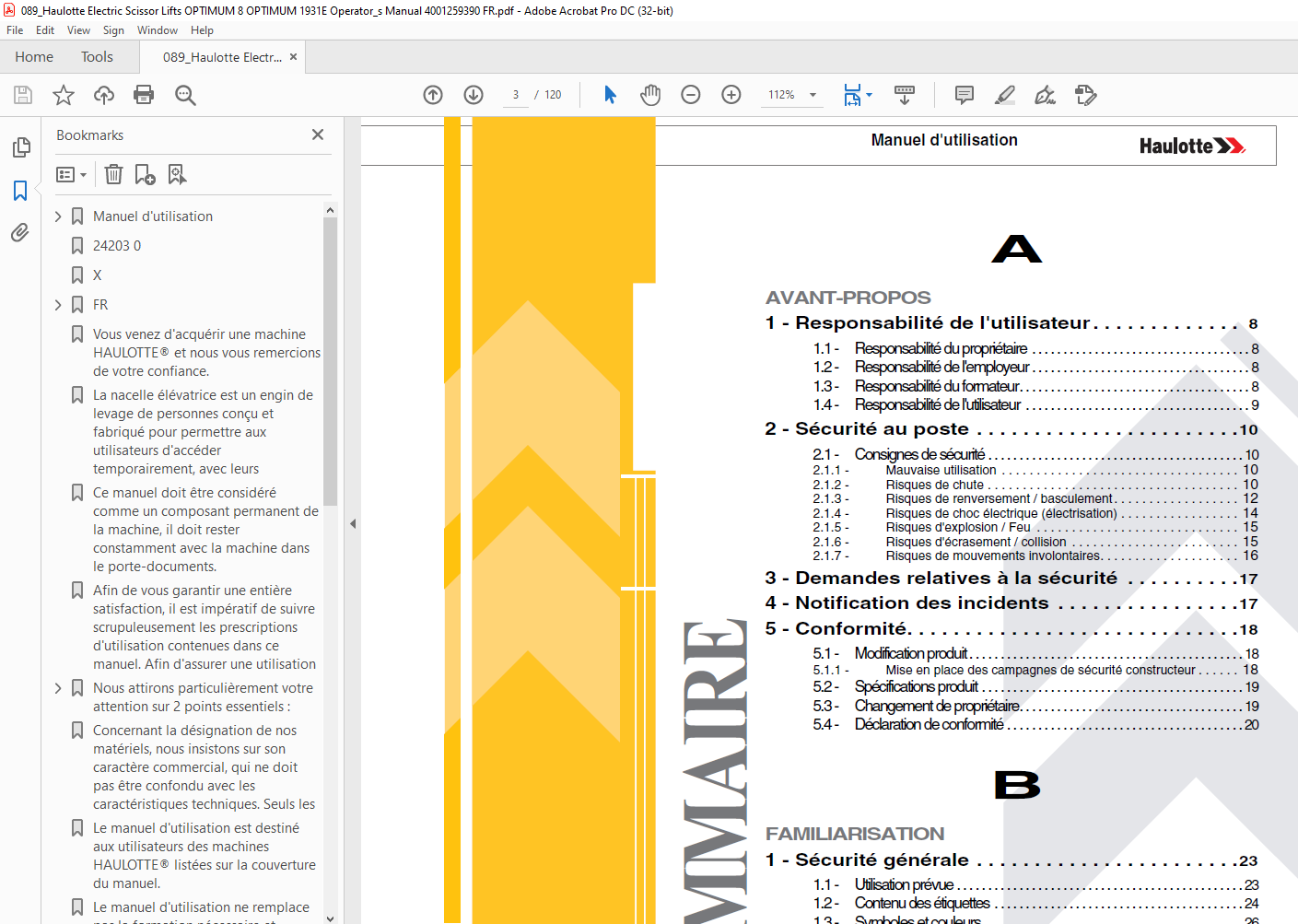Jump to 'Notification des incidents' entry
Screen dimensions: 1298x924
coord(1012,603)
